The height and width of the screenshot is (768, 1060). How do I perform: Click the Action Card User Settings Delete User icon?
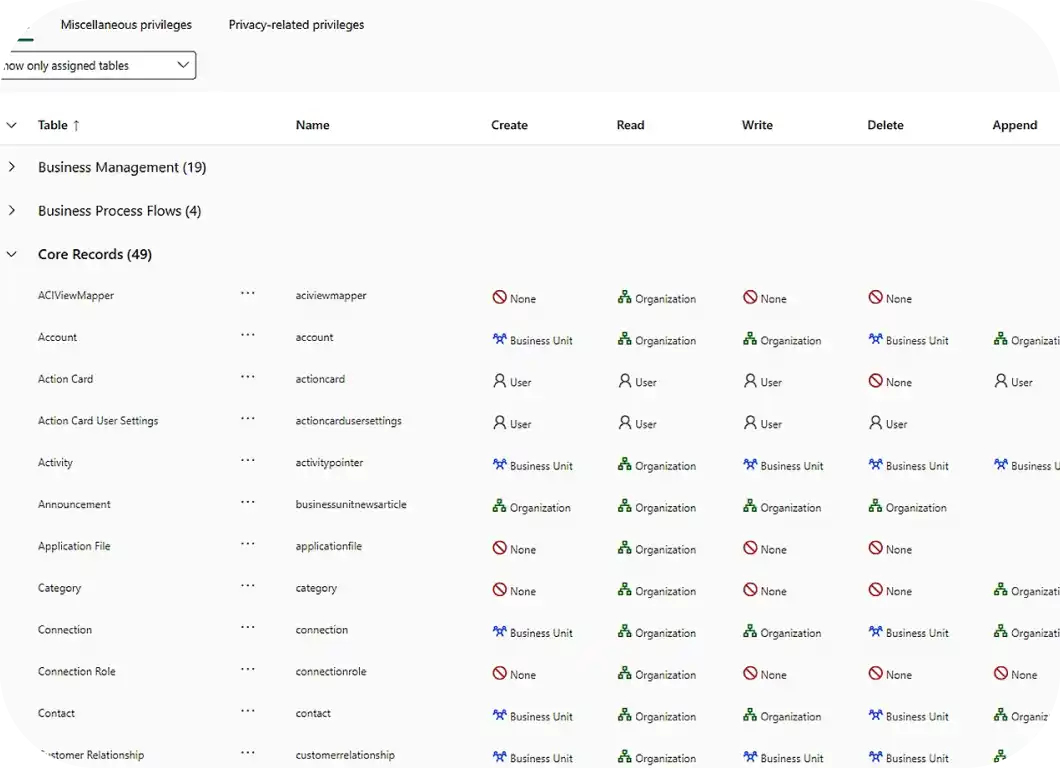pyautogui.click(x=875, y=423)
